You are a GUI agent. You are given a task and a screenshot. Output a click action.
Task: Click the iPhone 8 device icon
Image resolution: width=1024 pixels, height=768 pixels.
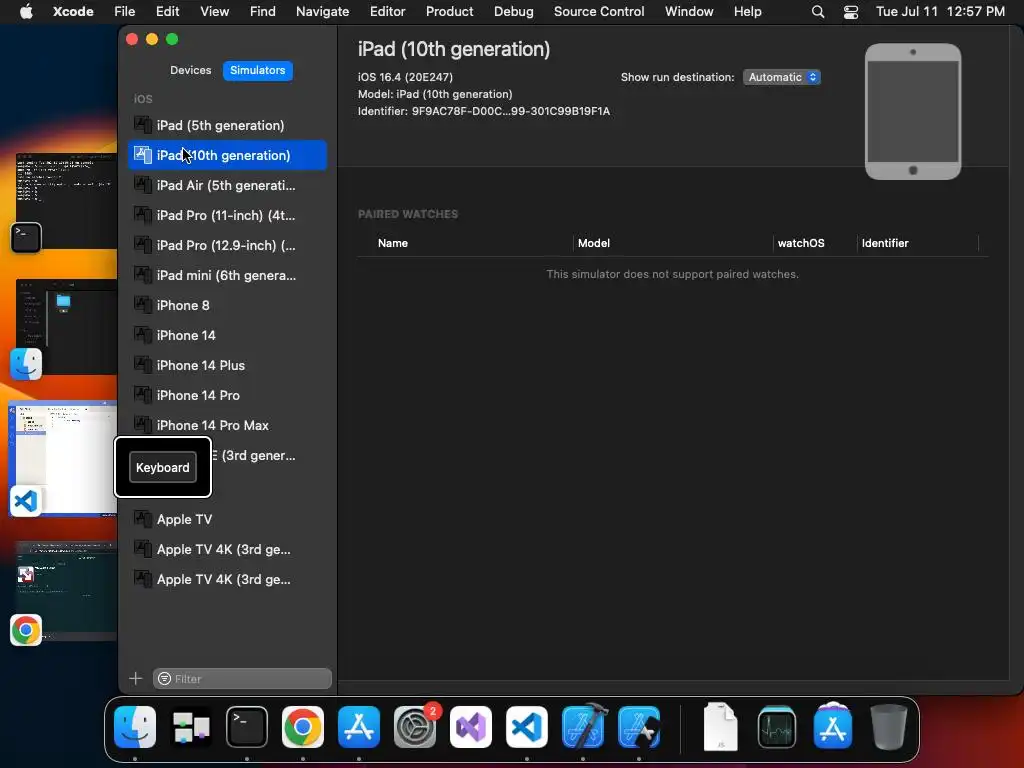click(142, 305)
